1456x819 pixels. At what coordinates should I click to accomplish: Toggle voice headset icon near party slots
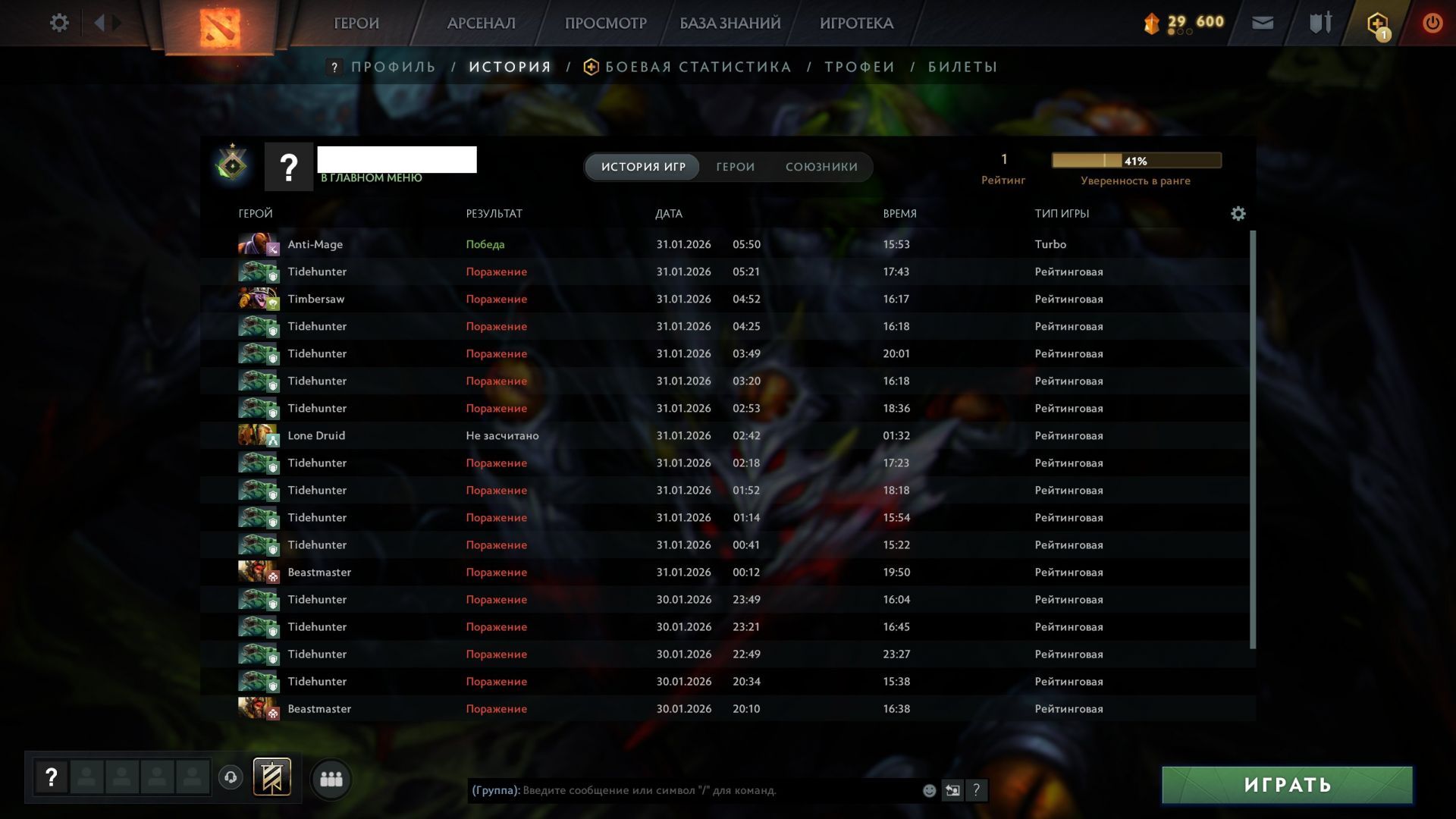click(x=231, y=777)
